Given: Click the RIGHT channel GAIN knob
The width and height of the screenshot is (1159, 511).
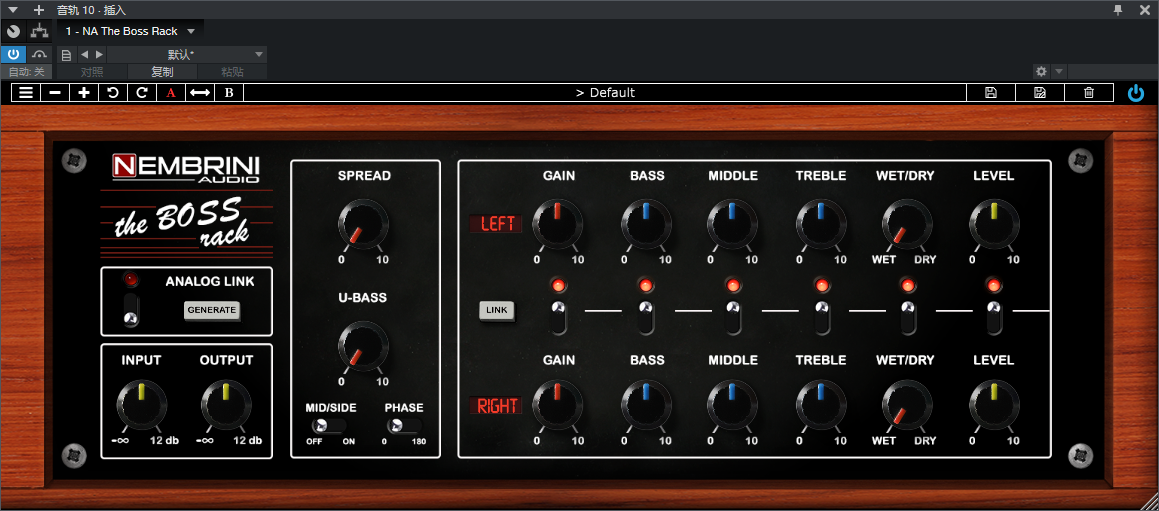Looking at the screenshot, I should pyautogui.click(x=558, y=405).
